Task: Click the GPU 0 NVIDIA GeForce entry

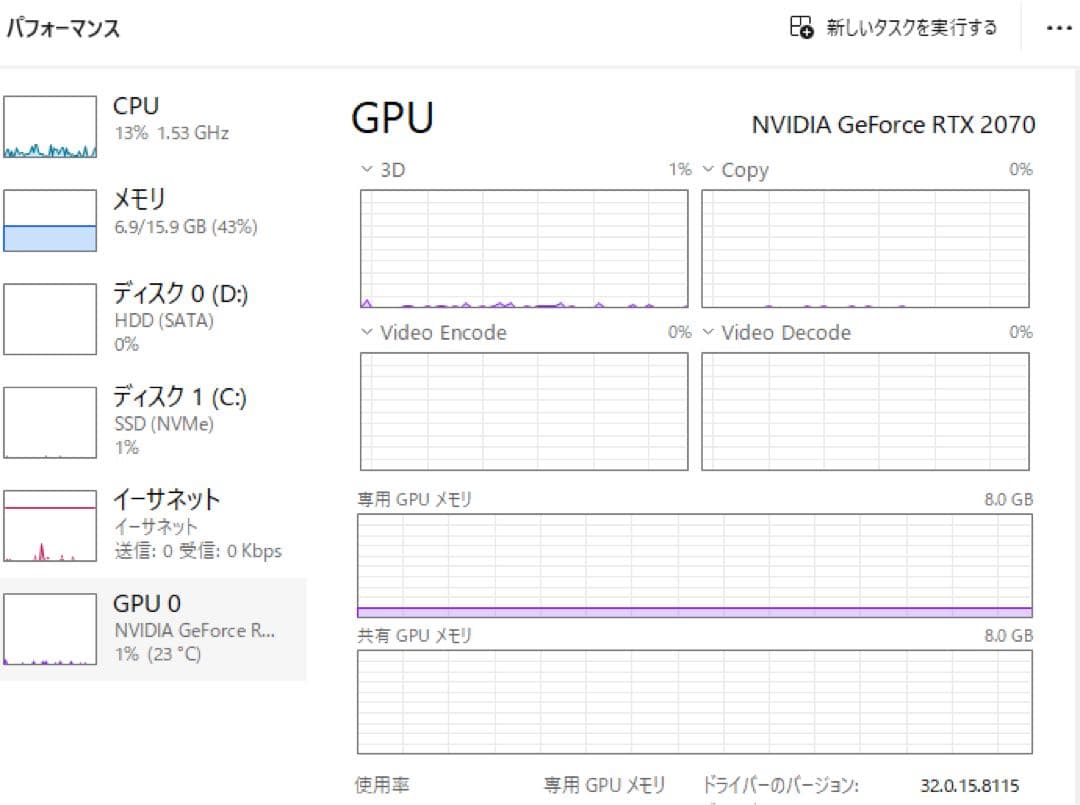Action: 193,629
